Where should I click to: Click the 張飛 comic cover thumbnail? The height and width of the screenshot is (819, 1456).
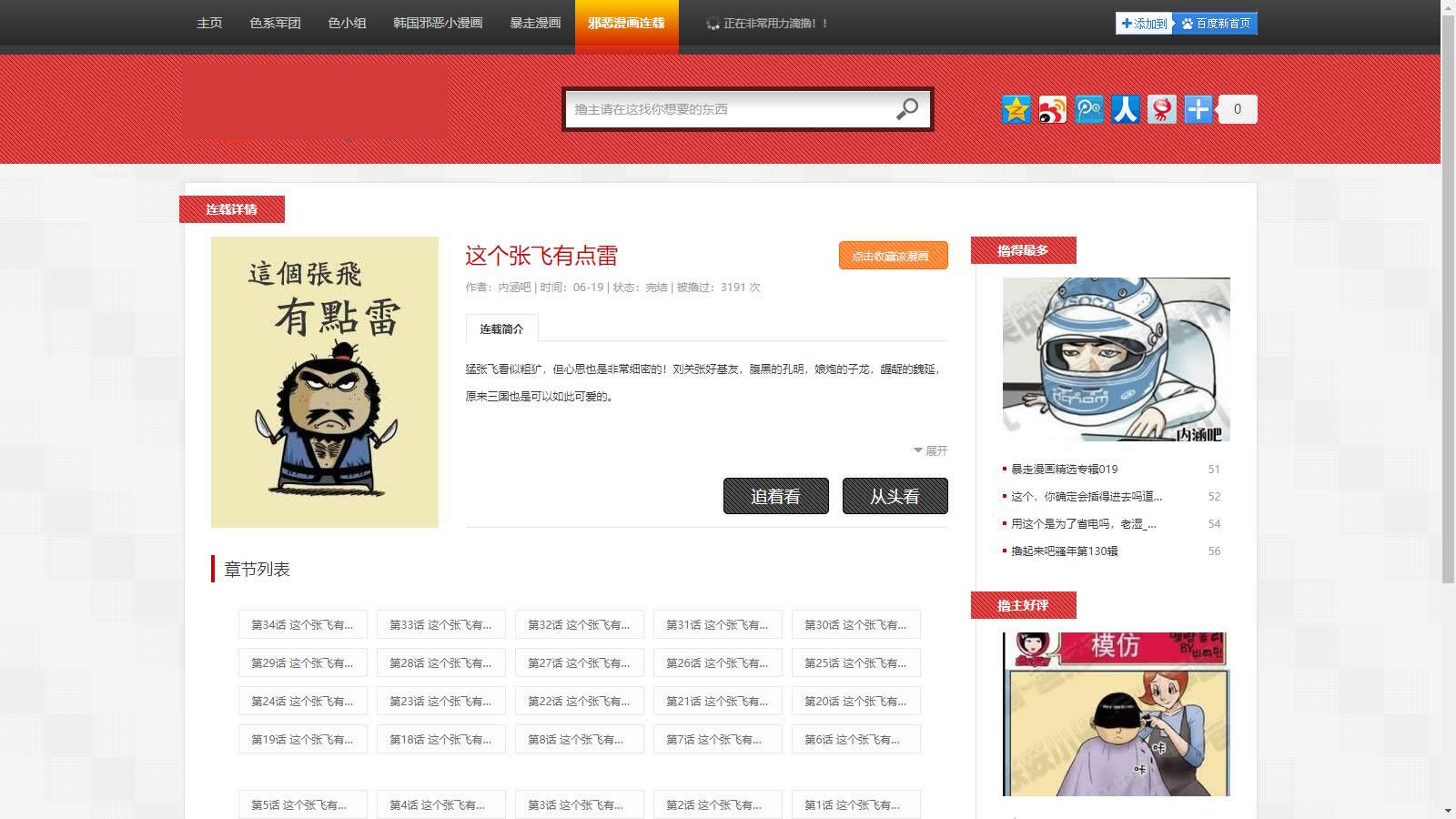click(325, 382)
